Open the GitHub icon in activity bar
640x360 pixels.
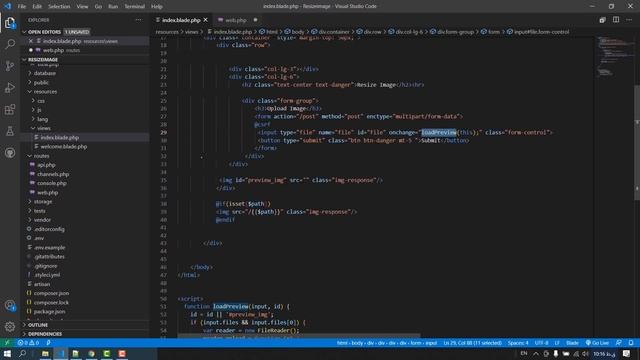point(10,153)
